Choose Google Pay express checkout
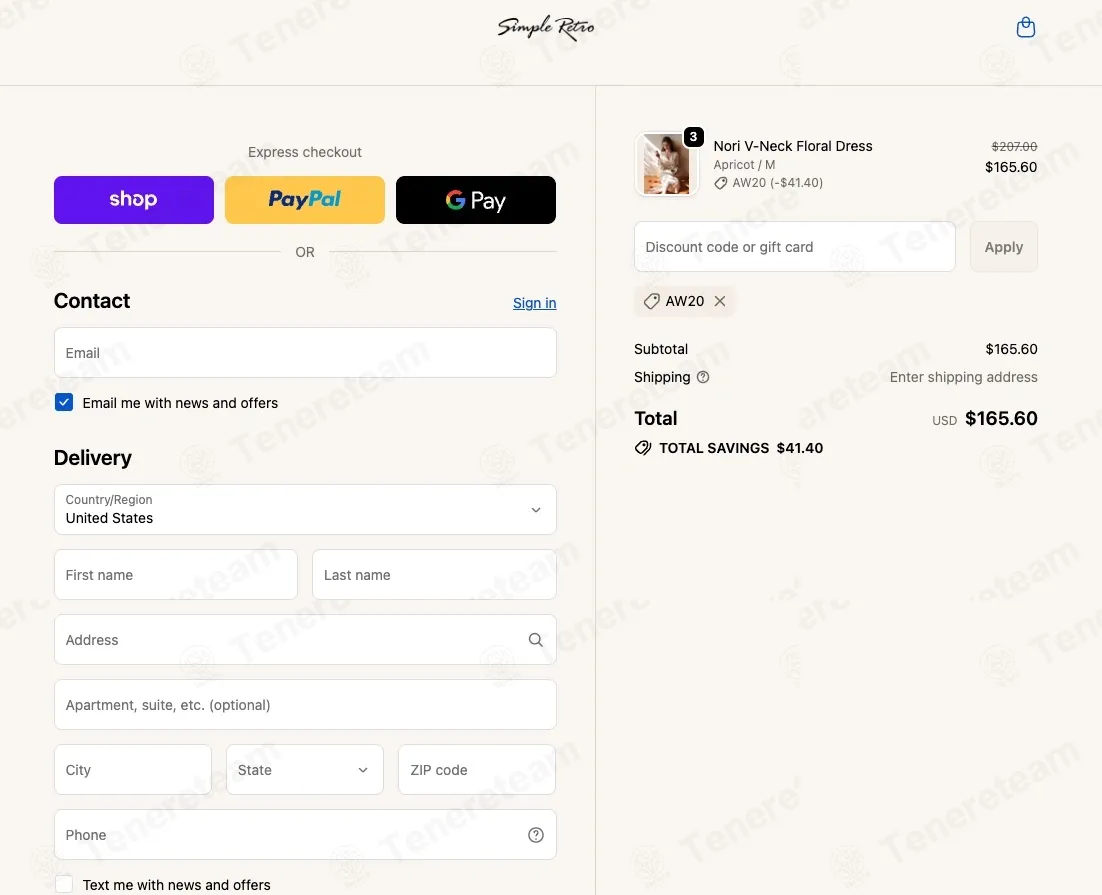1102x895 pixels. coord(476,200)
